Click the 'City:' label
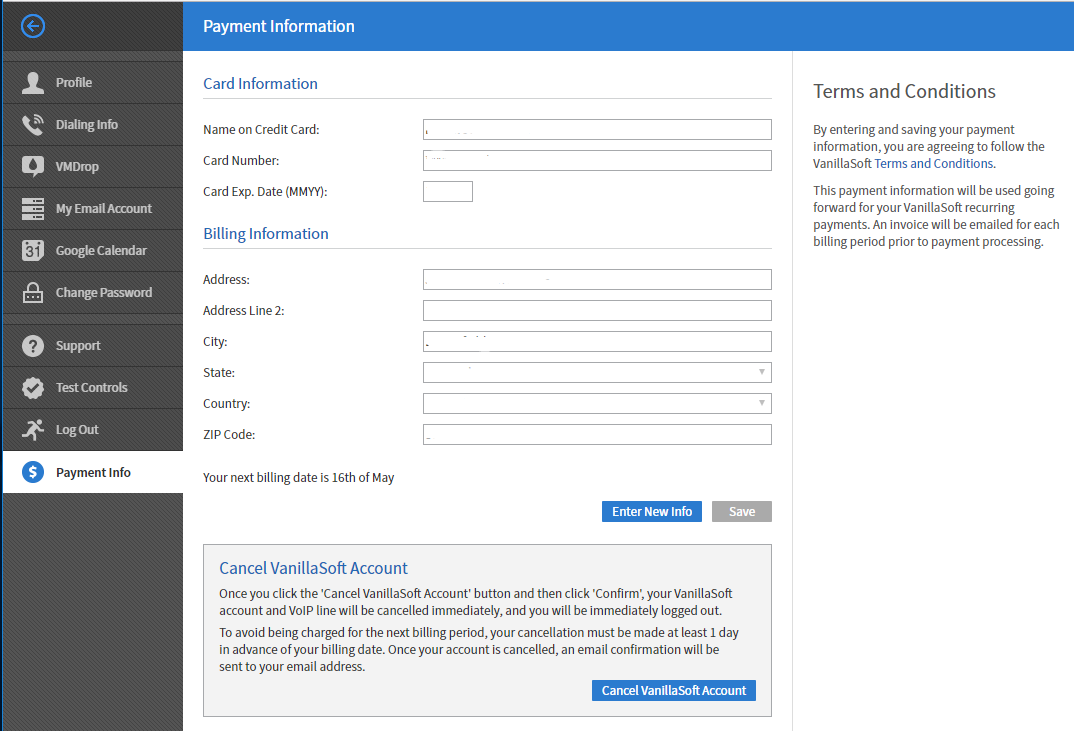Screen dimensions: 1074x731 coord(215,342)
